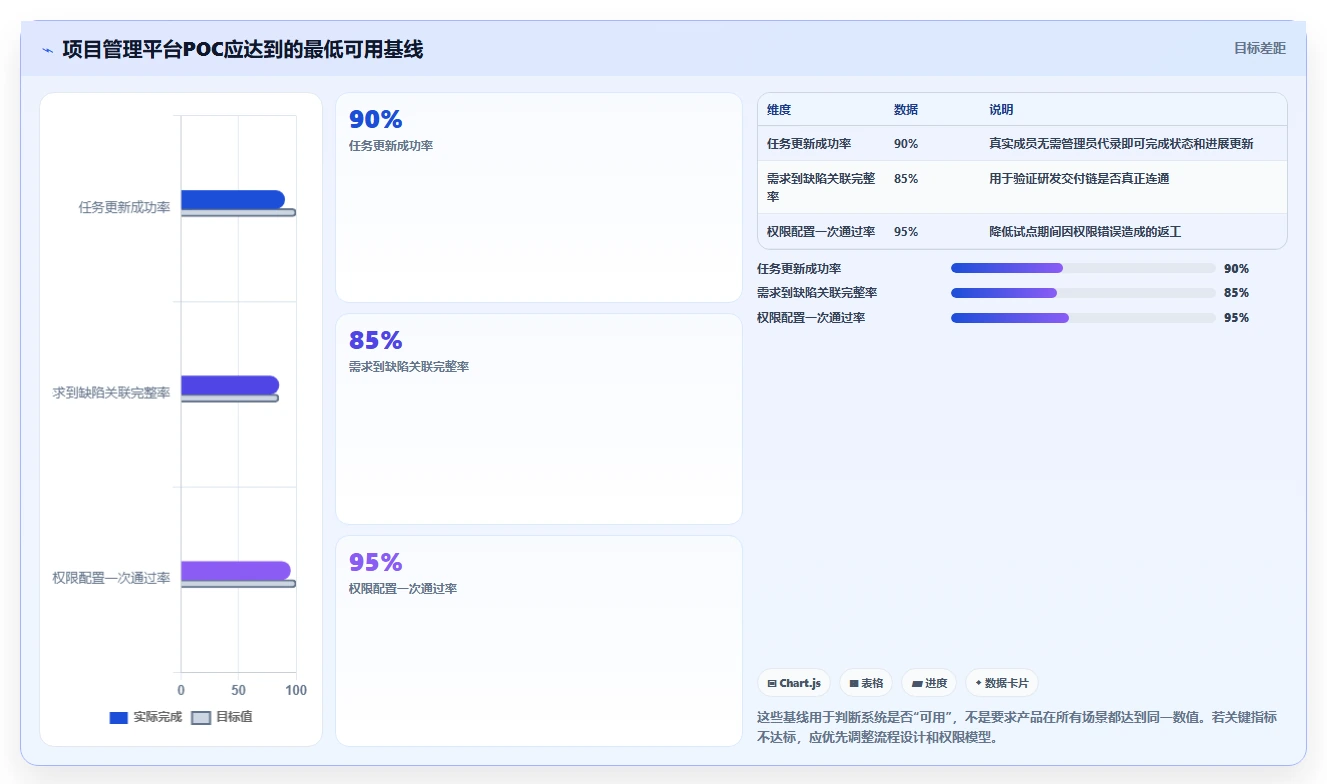Open the 90% 任务更新成功率 data card
This screenshot has width=1327, height=784.
click(539, 198)
